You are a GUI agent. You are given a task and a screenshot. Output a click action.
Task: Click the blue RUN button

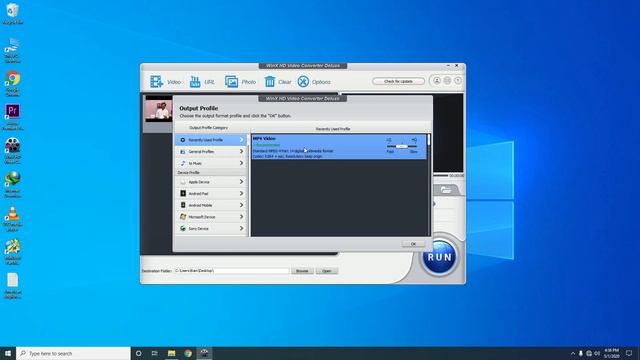pos(439,257)
